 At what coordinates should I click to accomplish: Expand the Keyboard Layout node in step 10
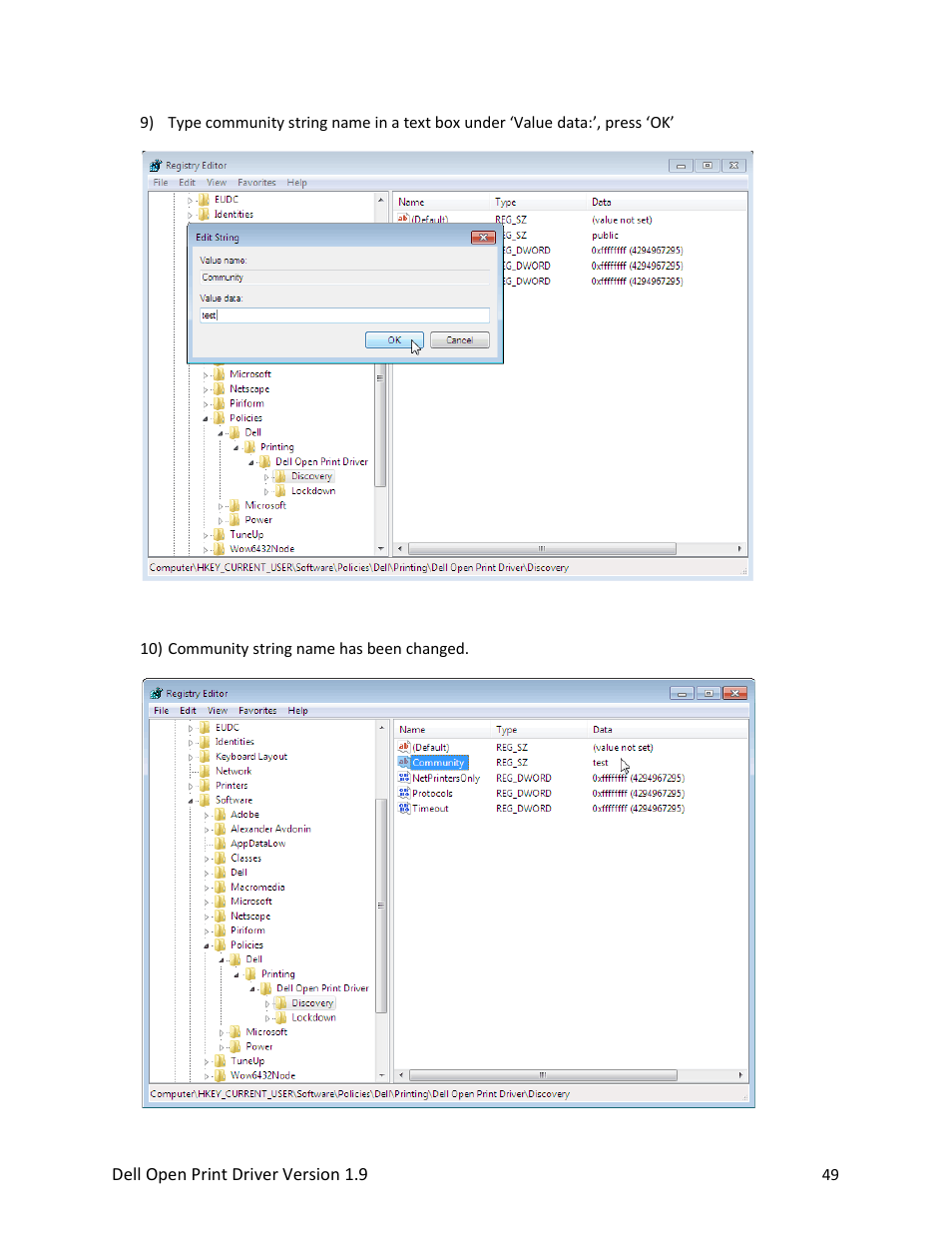coord(191,757)
